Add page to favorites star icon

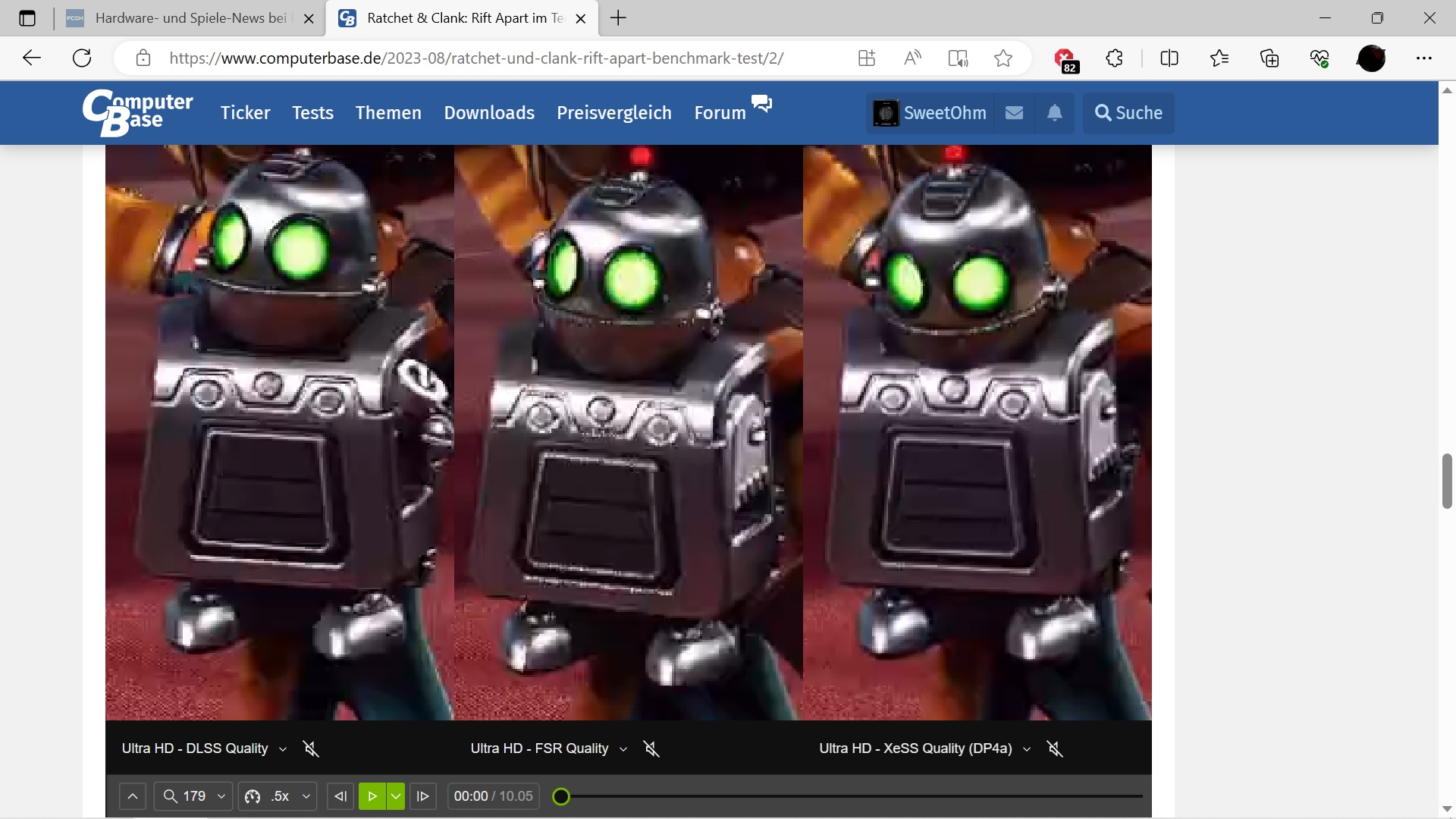1003,58
